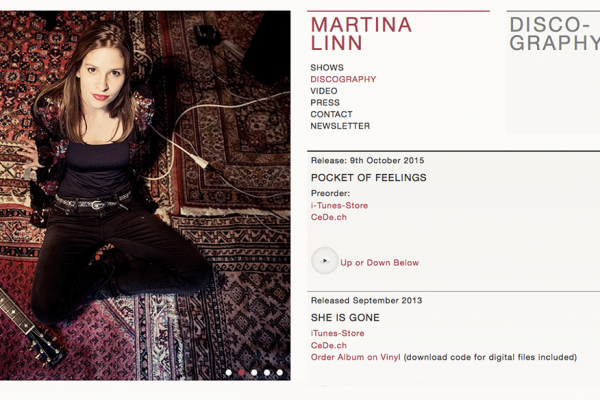Screen dimensions: 600x400
Task: Select the first slideshow dot
Action: [x=228, y=372]
